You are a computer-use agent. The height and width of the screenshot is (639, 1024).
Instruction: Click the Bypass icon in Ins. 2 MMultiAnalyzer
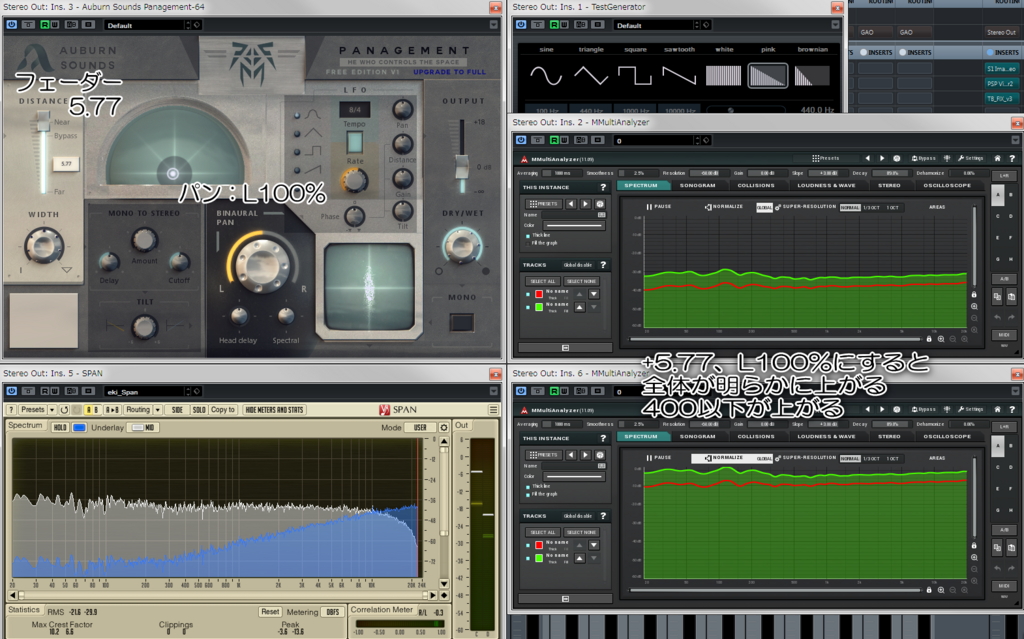click(923, 158)
